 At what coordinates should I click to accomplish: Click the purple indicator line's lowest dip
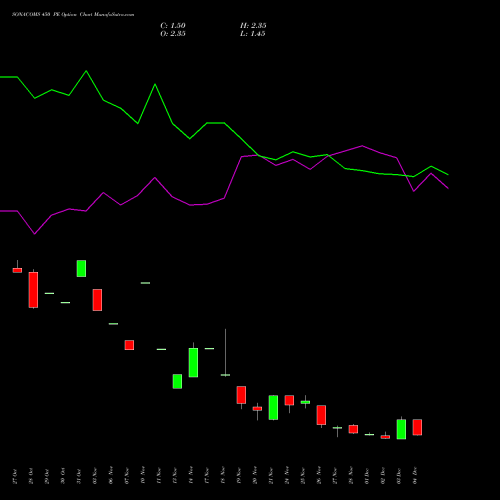(x=35, y=234)
